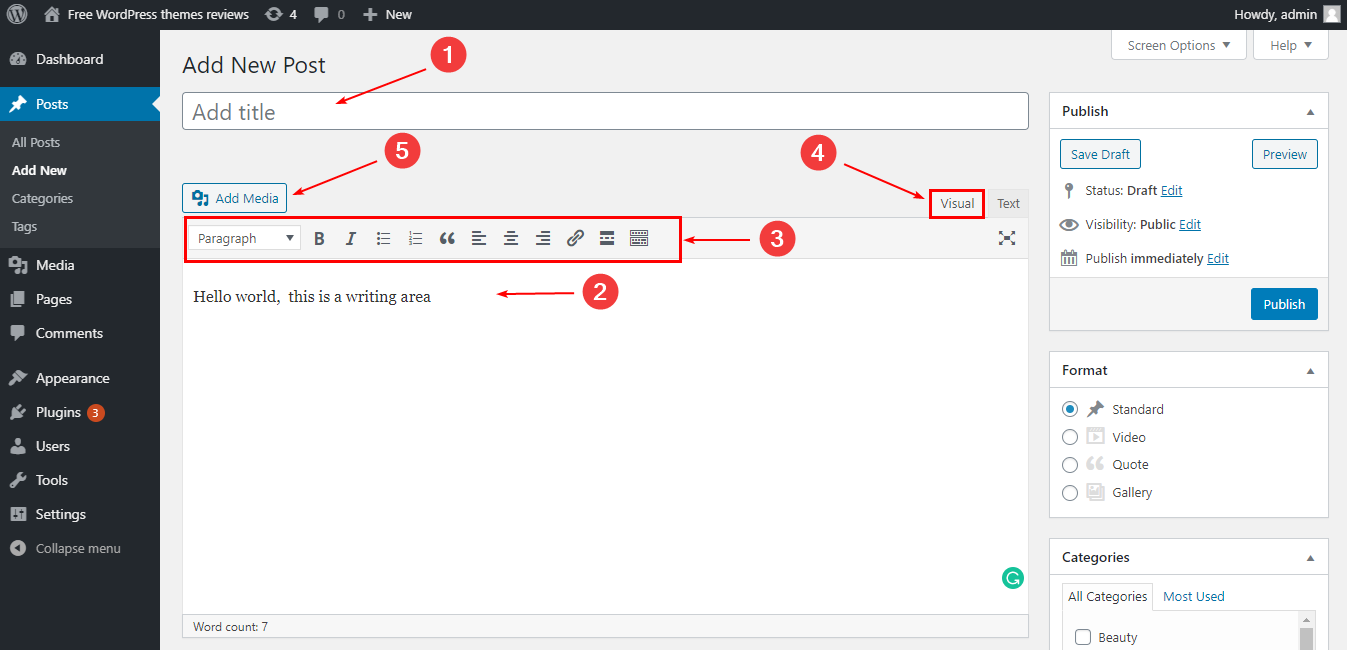Edit the post Status
The width and height of the screenshot is (1347, 650).
coord(1171,190)
